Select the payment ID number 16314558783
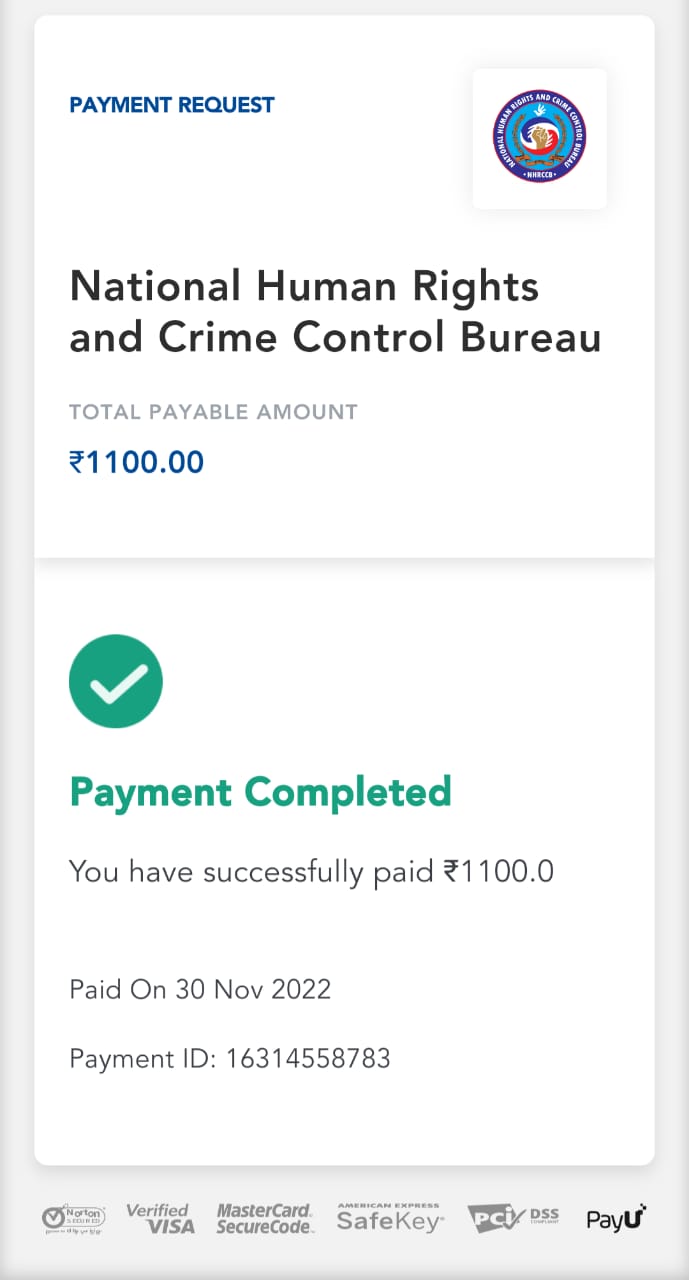This screenshot has width=689, height=1280. point(308,1058)
